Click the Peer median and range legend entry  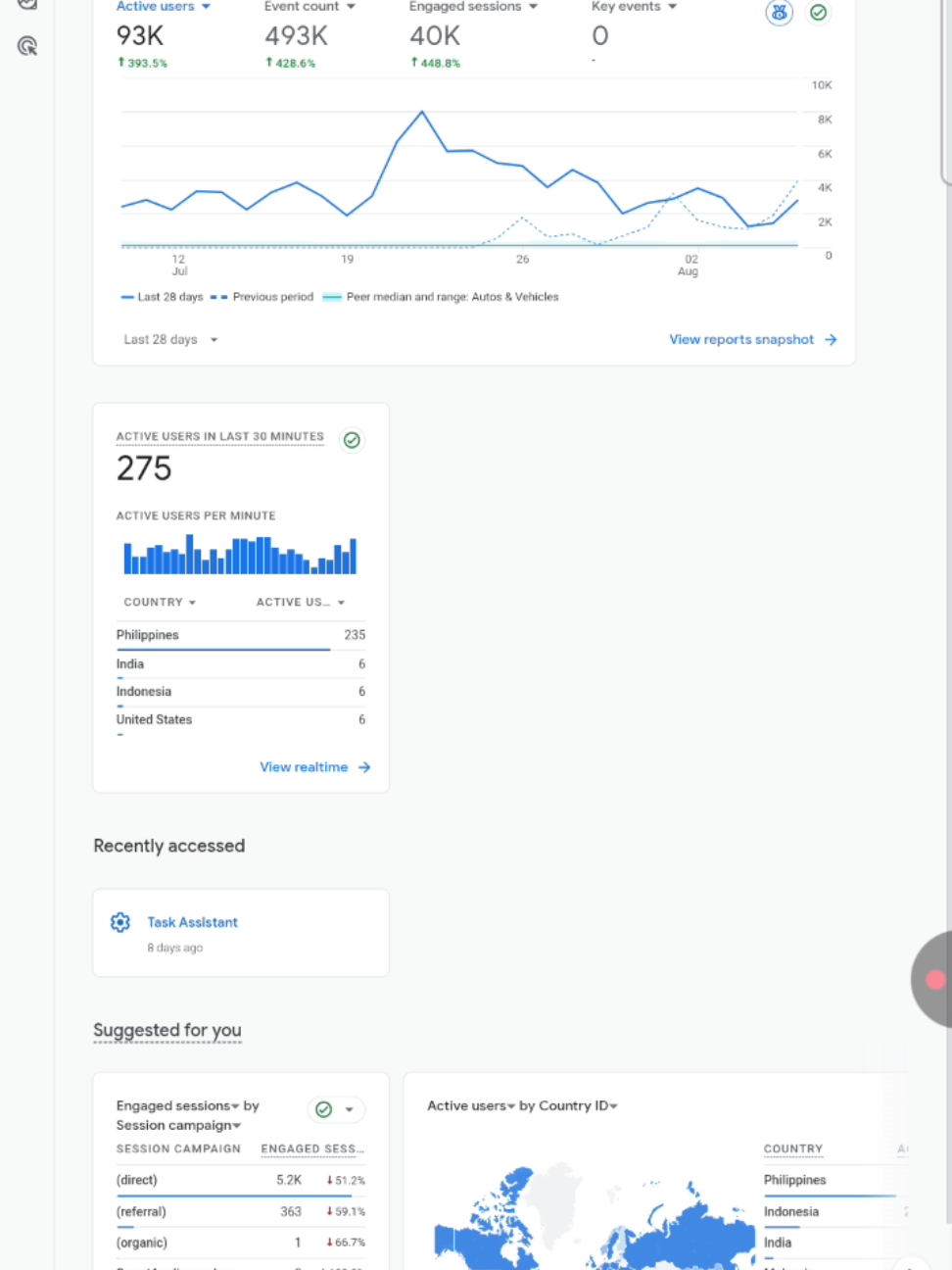(441, 297)
